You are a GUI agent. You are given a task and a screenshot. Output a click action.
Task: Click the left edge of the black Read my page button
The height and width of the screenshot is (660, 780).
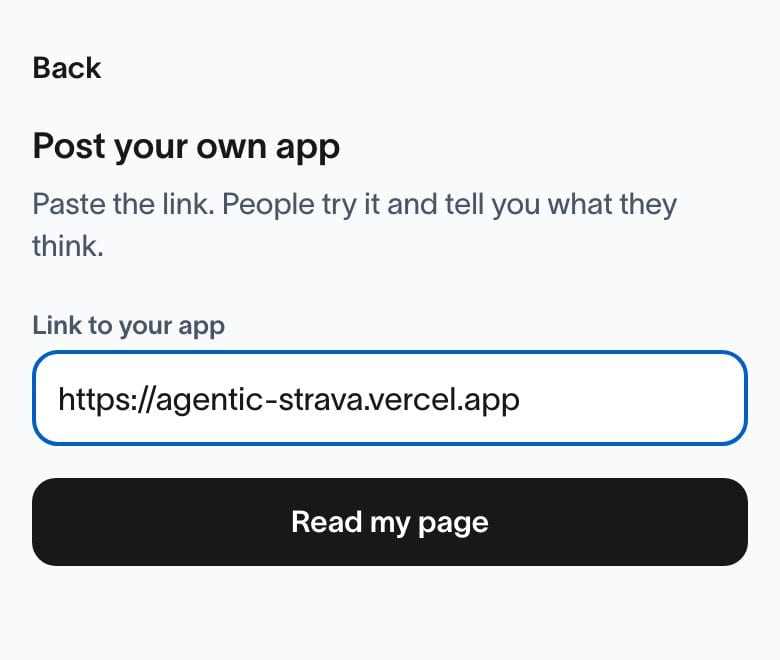pos(47,522)
